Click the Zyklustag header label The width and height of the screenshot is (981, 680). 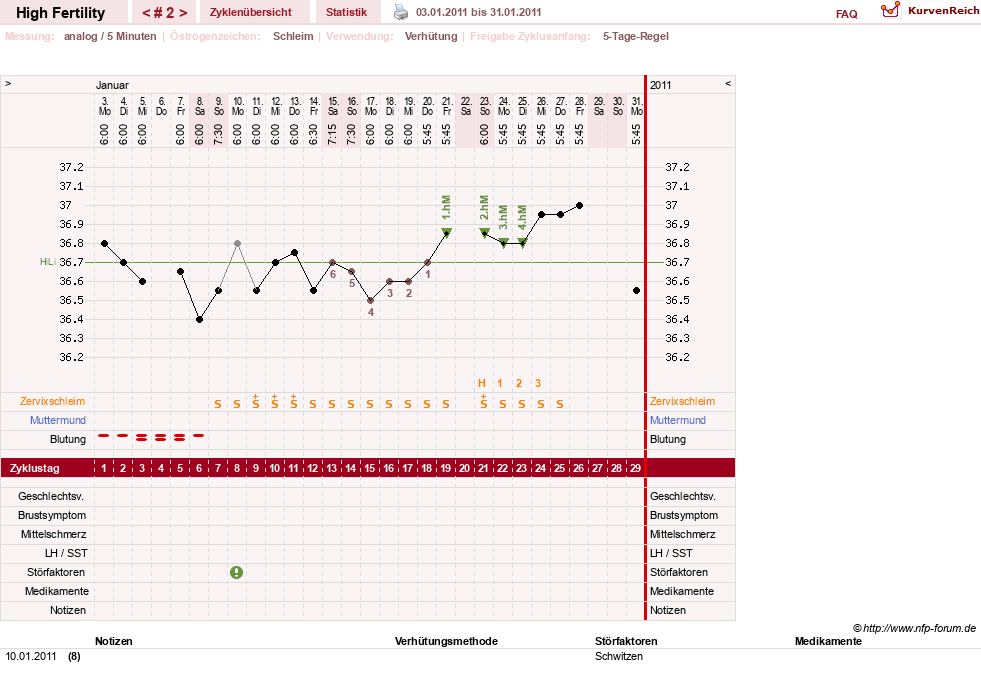[35, 468]
